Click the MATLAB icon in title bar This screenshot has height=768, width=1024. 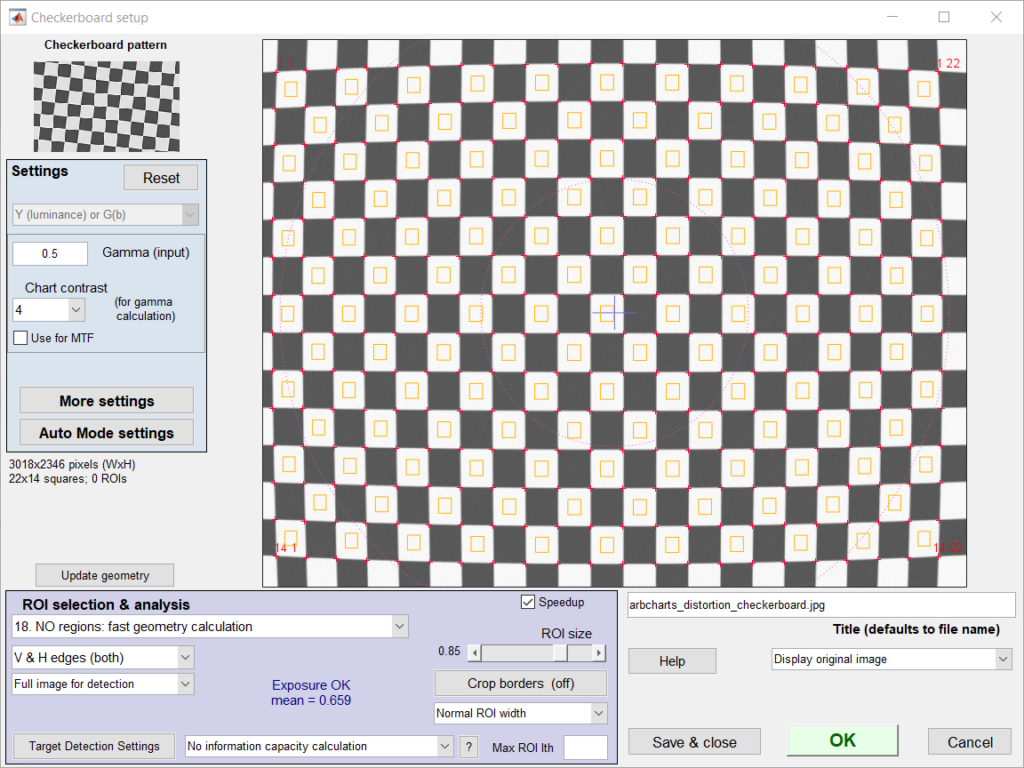[18, 17]
